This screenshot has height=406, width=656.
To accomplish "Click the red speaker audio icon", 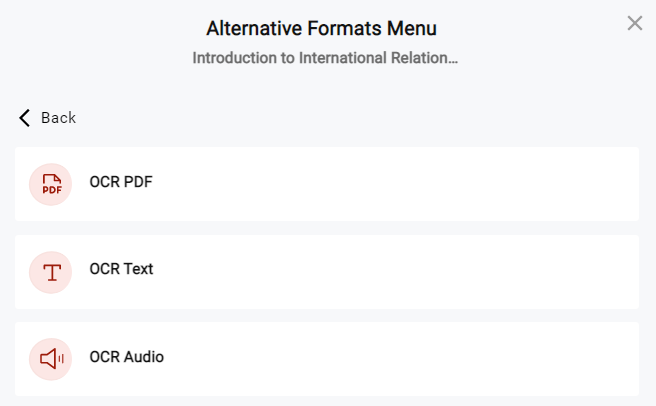I will 51,358.
